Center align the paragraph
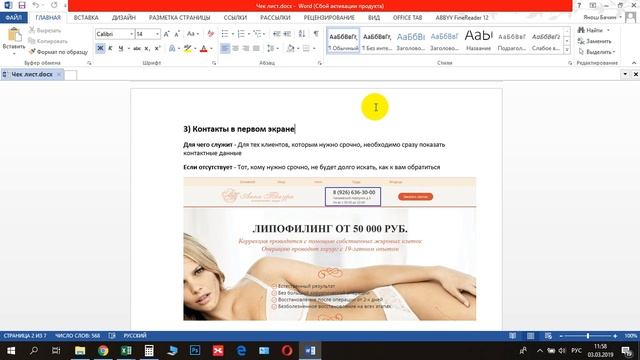Image resolution: width=640 pixels, height=360 pixels. (x=236, y=49)
